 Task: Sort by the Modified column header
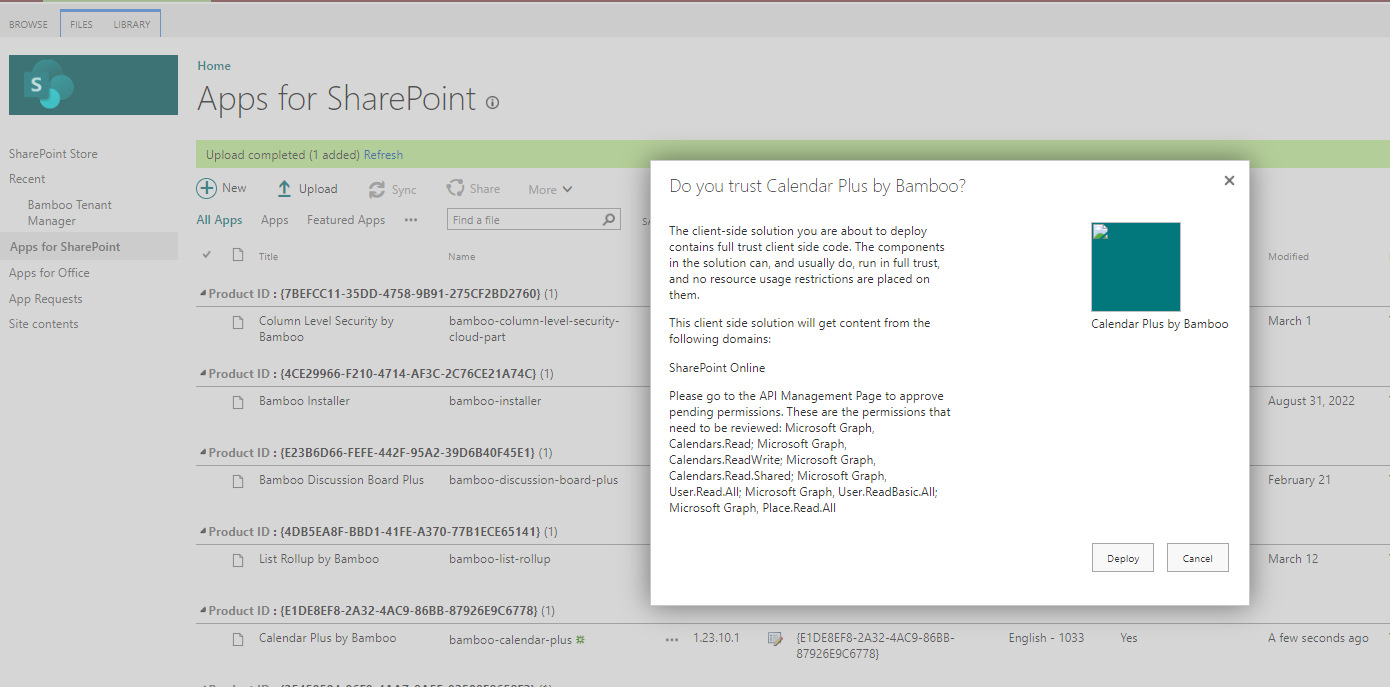pos(1288,256)
